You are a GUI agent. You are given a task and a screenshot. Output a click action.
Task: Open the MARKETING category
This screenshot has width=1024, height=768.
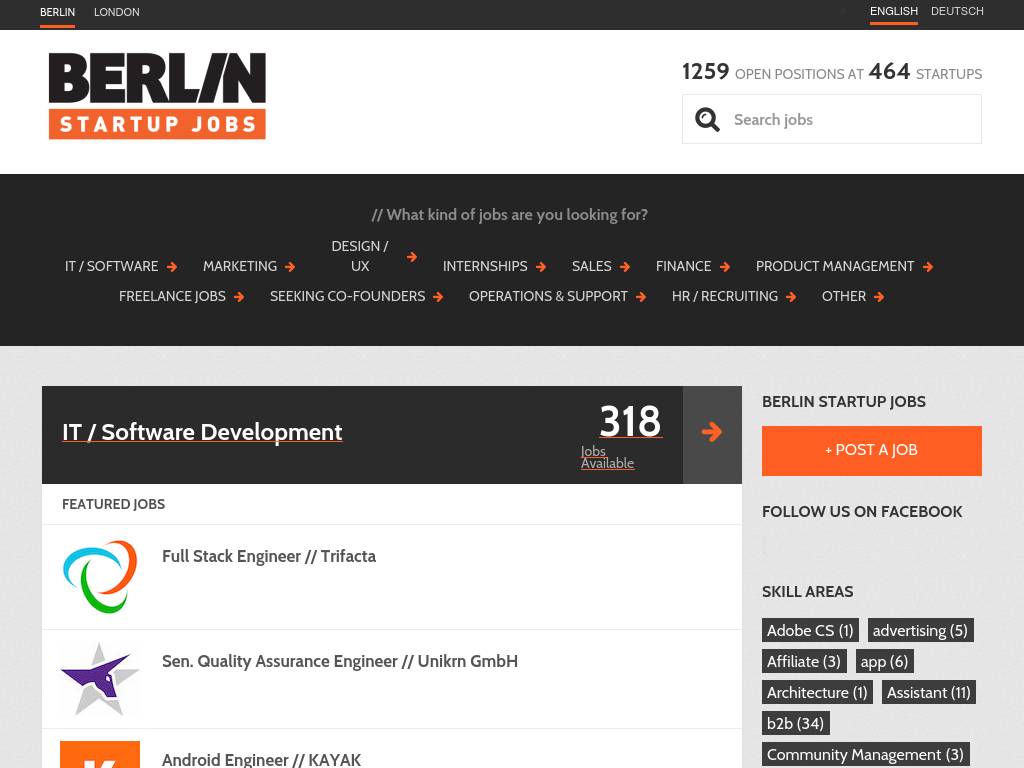(x=240, y=266)
